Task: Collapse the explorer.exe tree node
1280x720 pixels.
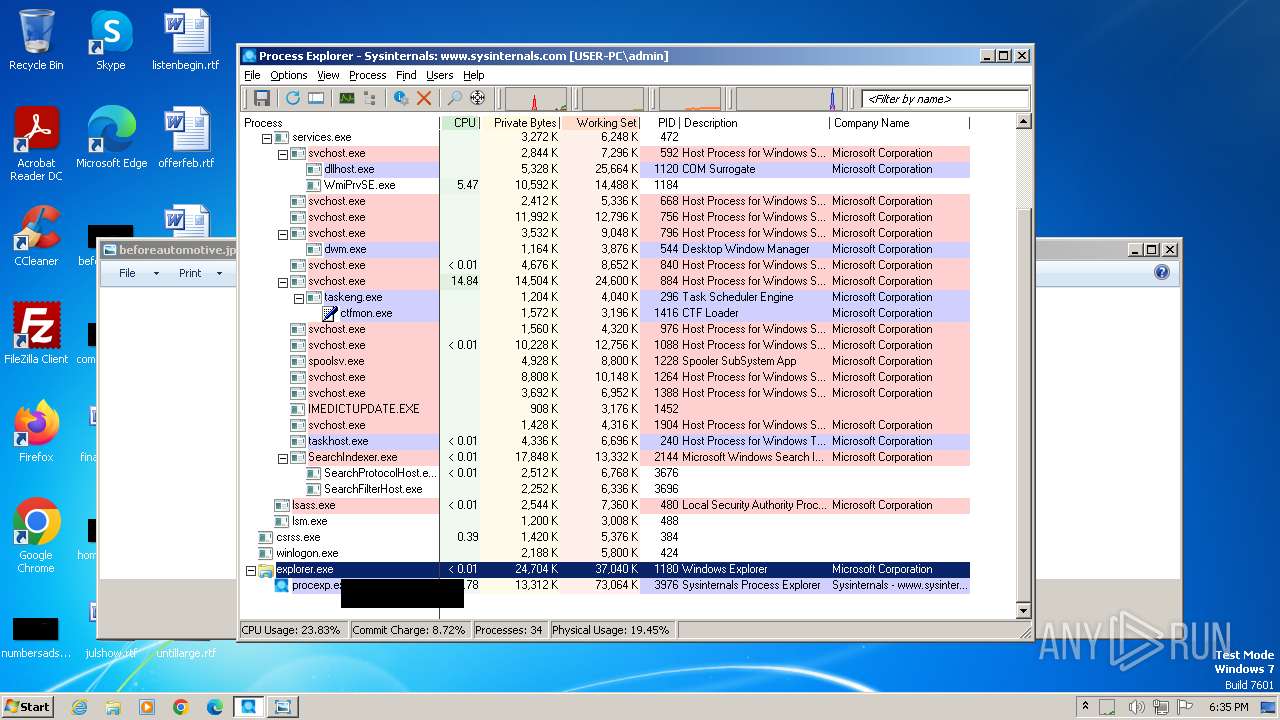Action: pyautogui.click(x=251, y=570)
